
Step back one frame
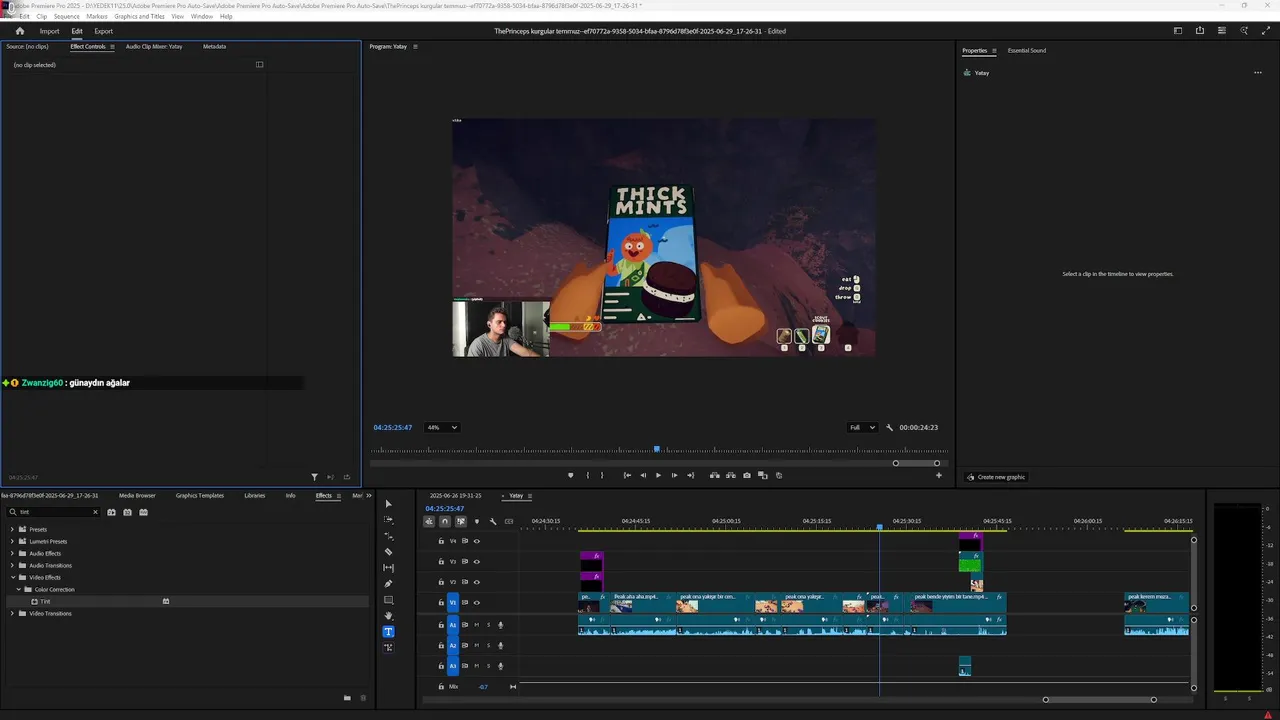(643, 476)
